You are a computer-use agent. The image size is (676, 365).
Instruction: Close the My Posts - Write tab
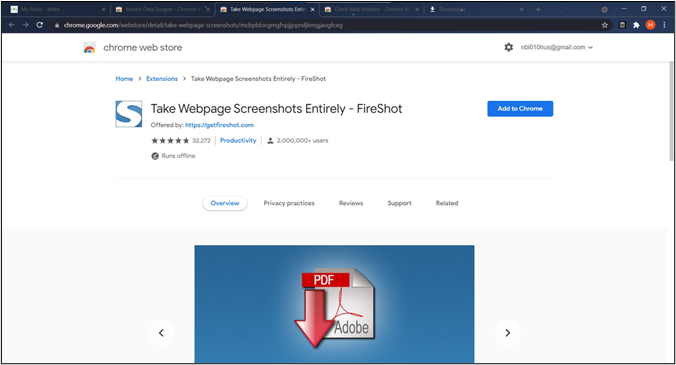coord(103,9)
